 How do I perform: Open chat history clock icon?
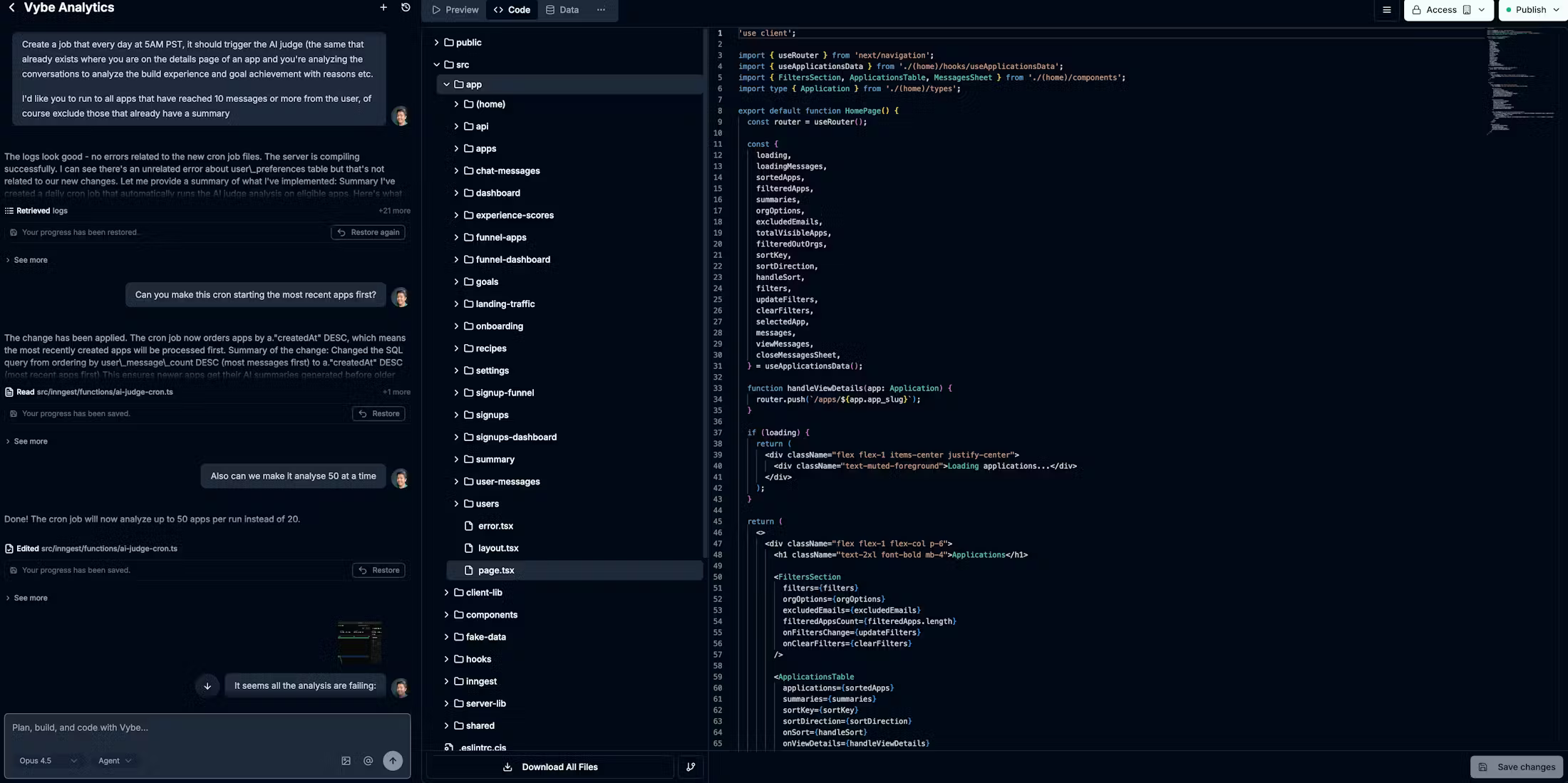coord(406,8)
